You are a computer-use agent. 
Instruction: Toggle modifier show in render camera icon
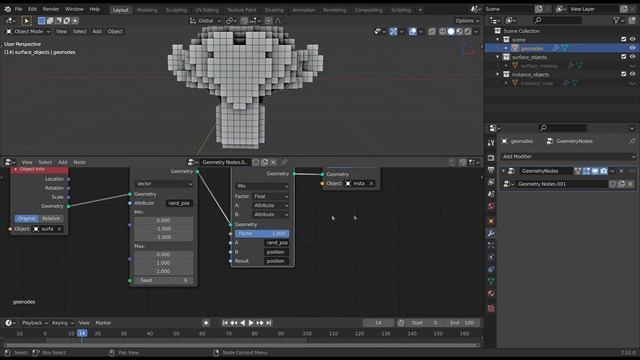(x=604, y=171)
